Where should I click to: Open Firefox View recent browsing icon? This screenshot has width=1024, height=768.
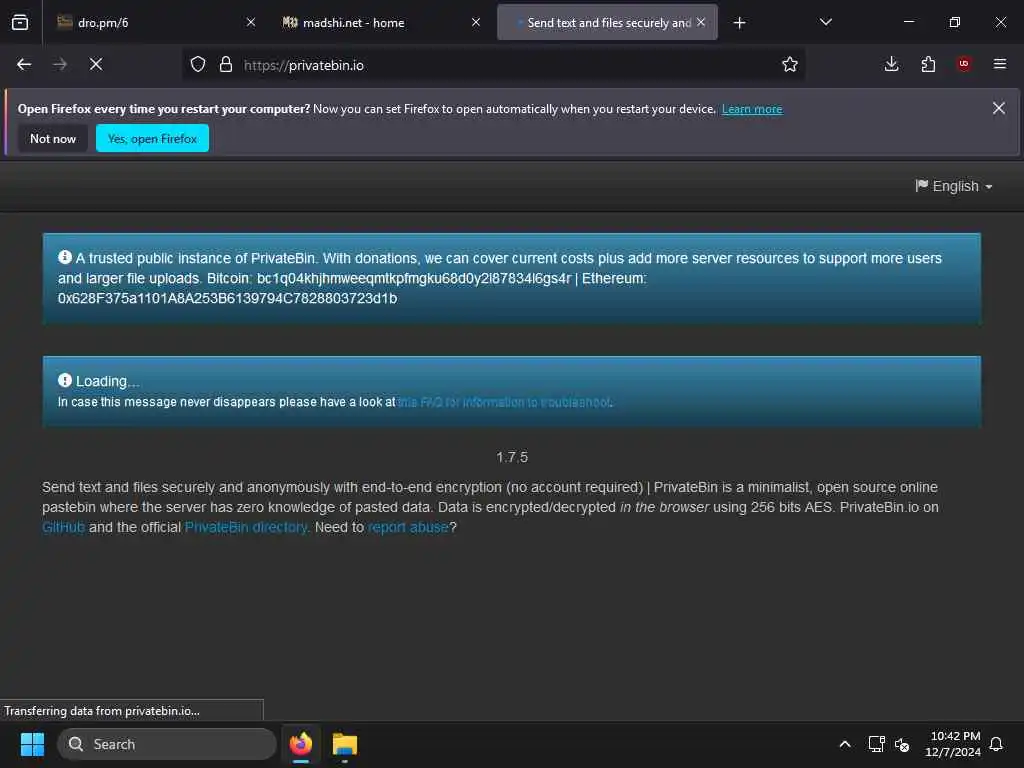(20, 22)
